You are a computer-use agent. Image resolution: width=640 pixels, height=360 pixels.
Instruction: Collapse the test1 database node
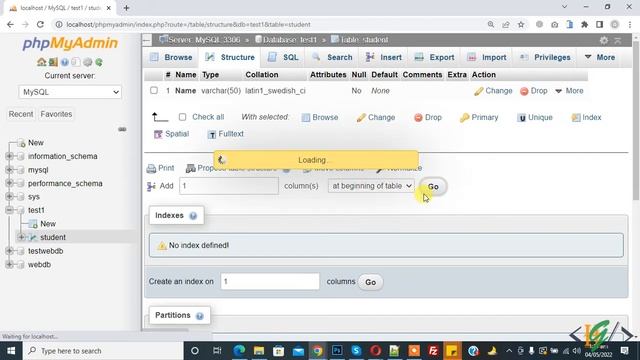pos(9,210)
